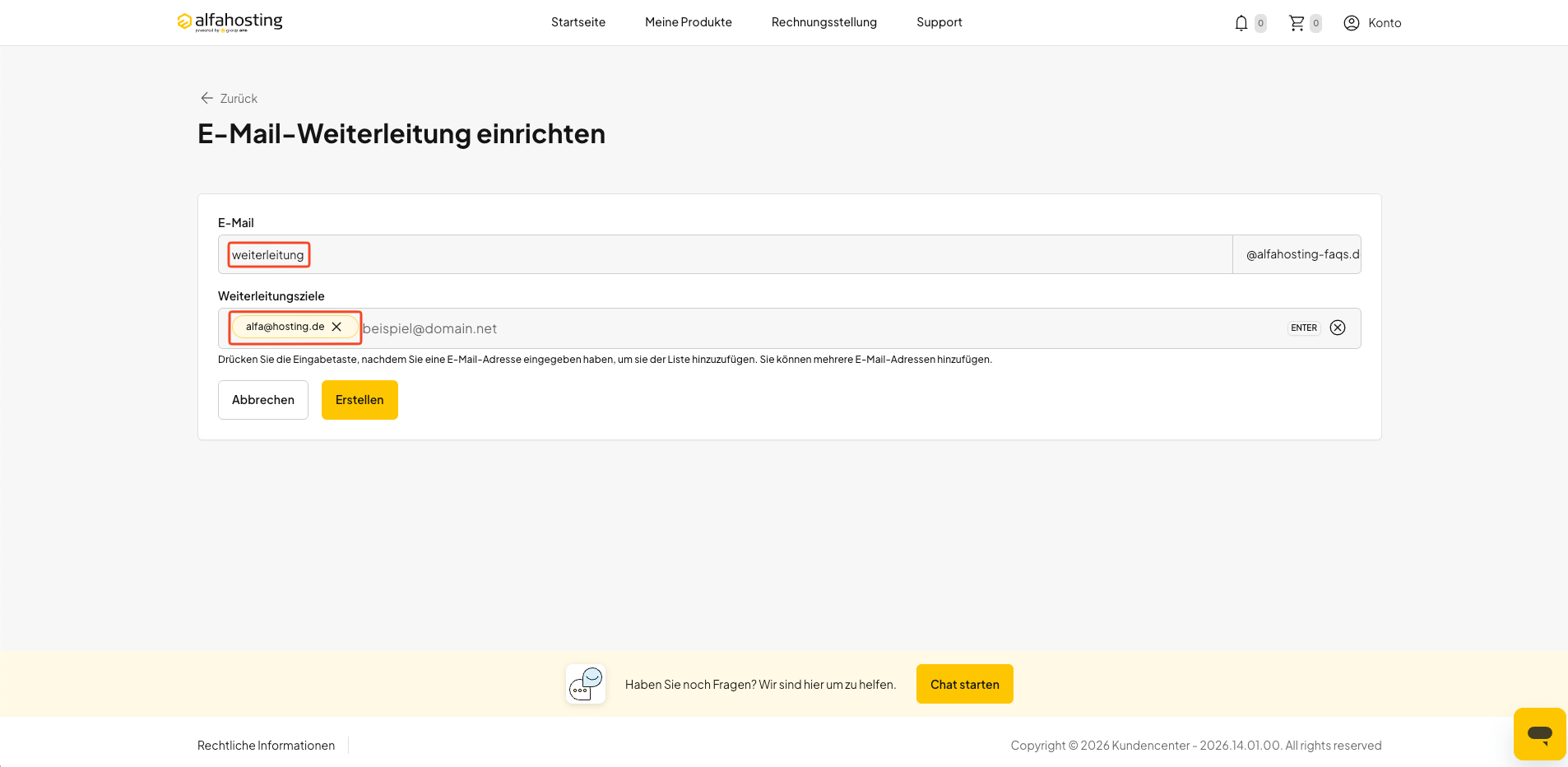Click the E-Mail-Weiterleitung einrichten heading
The width and height of the screenshot is (1568, 767).
click(x=401, y=133)
